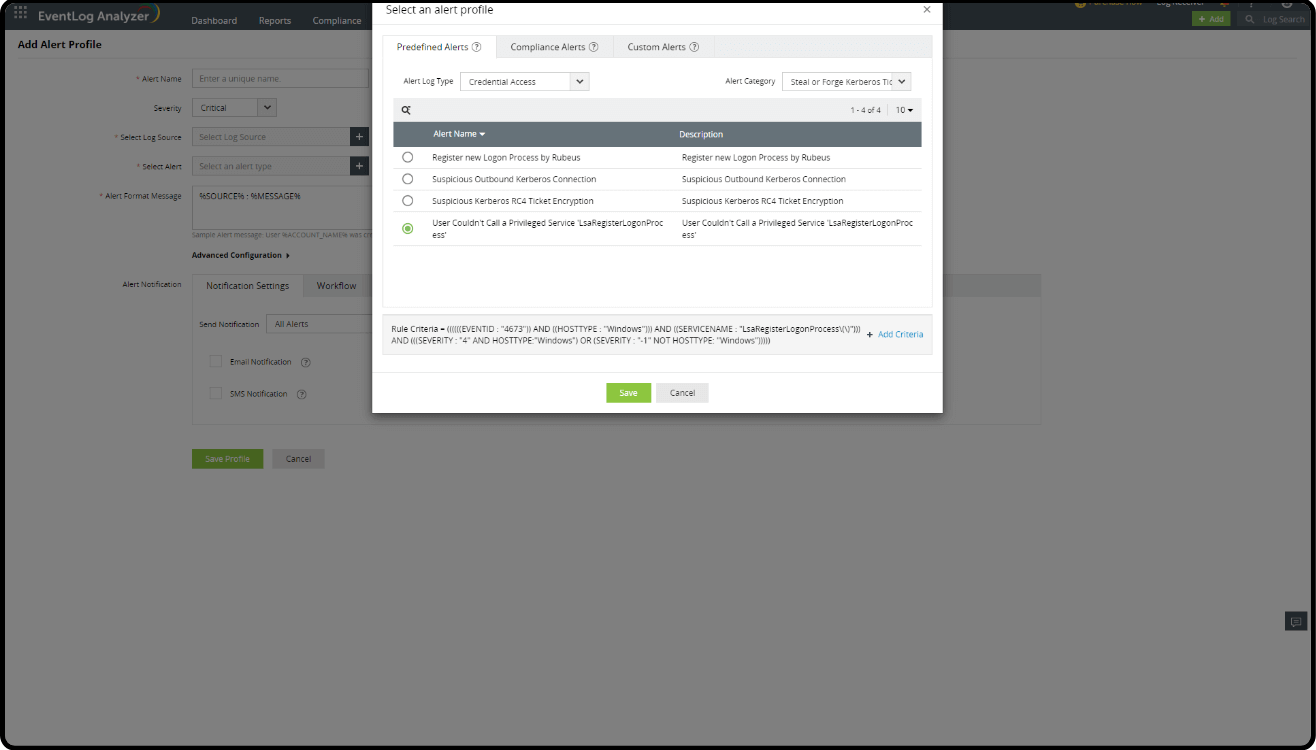Viewport: 1316px width, 750px height.
Task: Sort the table by Alert Name column
Action: tap(458, 134)
